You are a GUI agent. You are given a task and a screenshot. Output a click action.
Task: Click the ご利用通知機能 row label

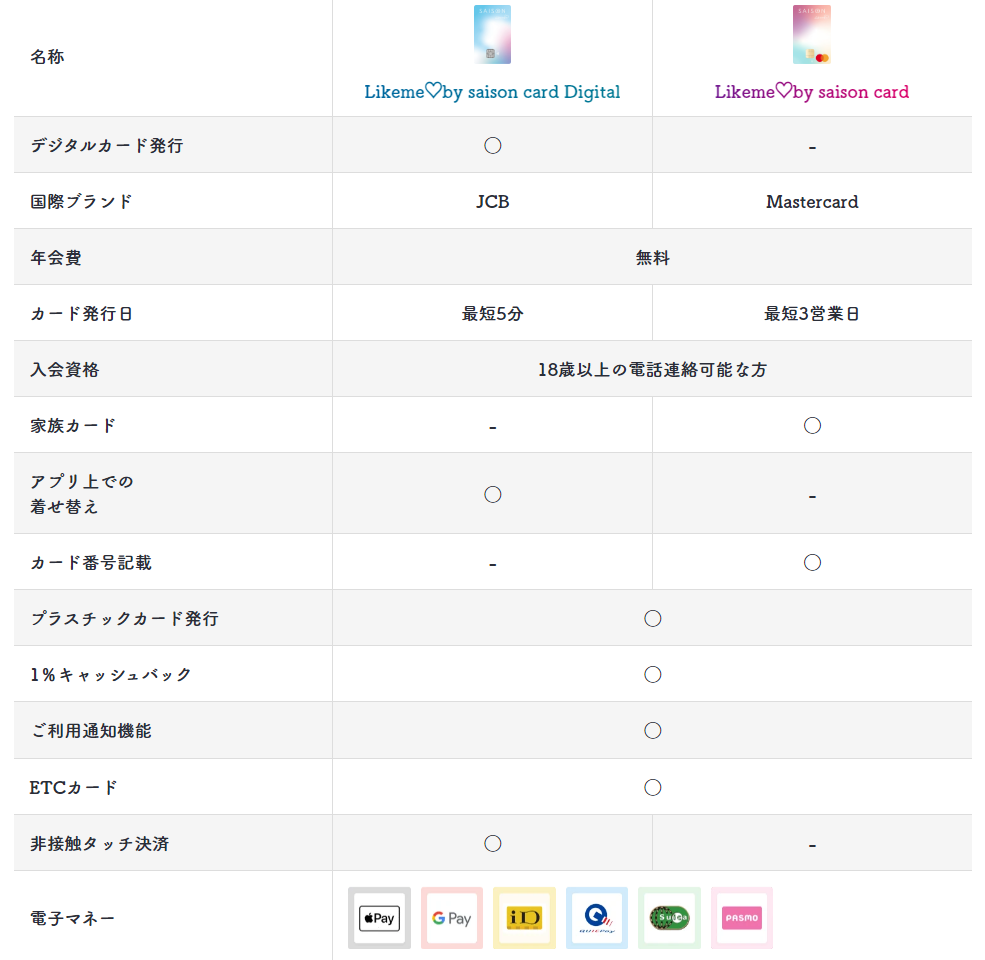pos(91,730)
